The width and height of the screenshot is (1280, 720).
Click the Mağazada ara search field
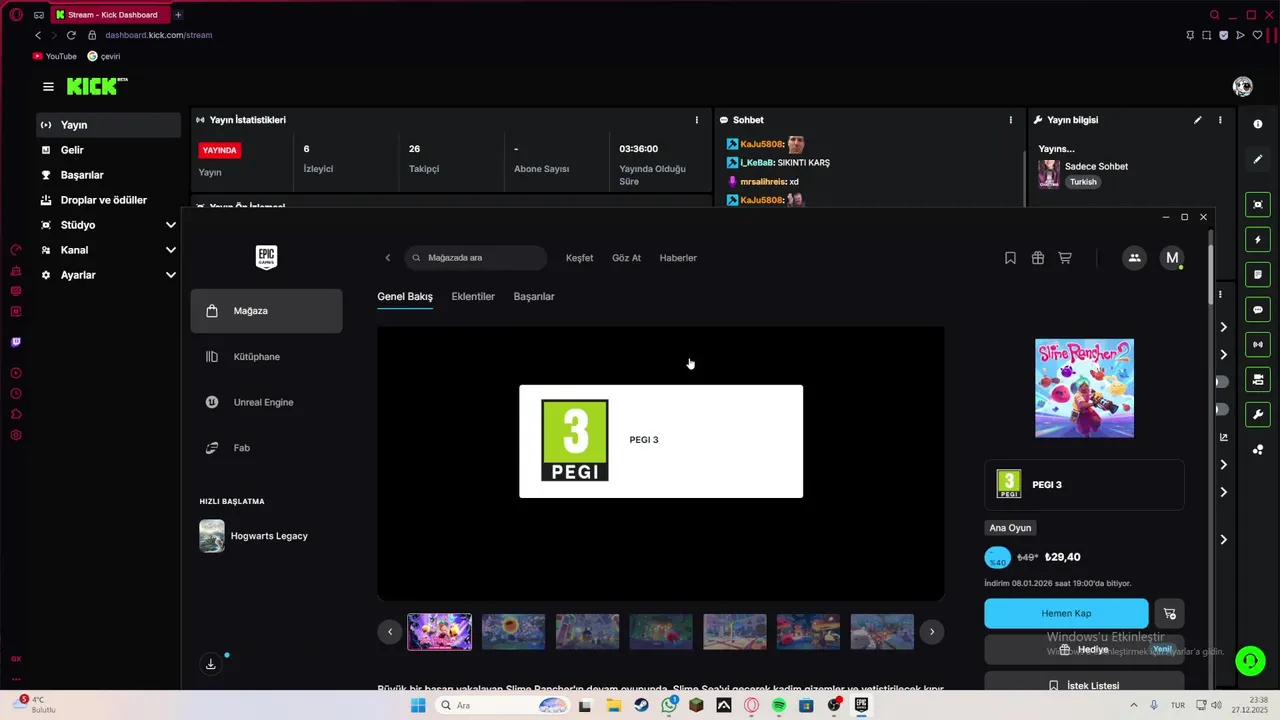point(476,258)
